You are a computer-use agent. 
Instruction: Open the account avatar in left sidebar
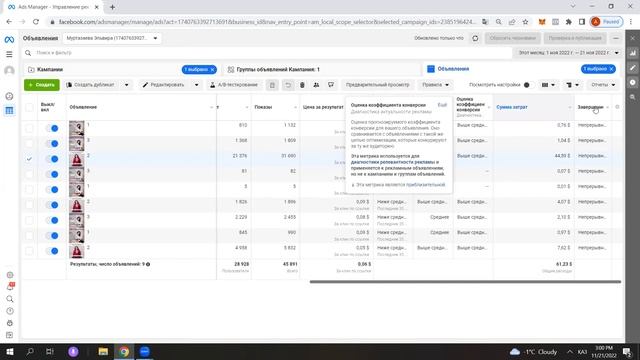(x=9, y=71)
